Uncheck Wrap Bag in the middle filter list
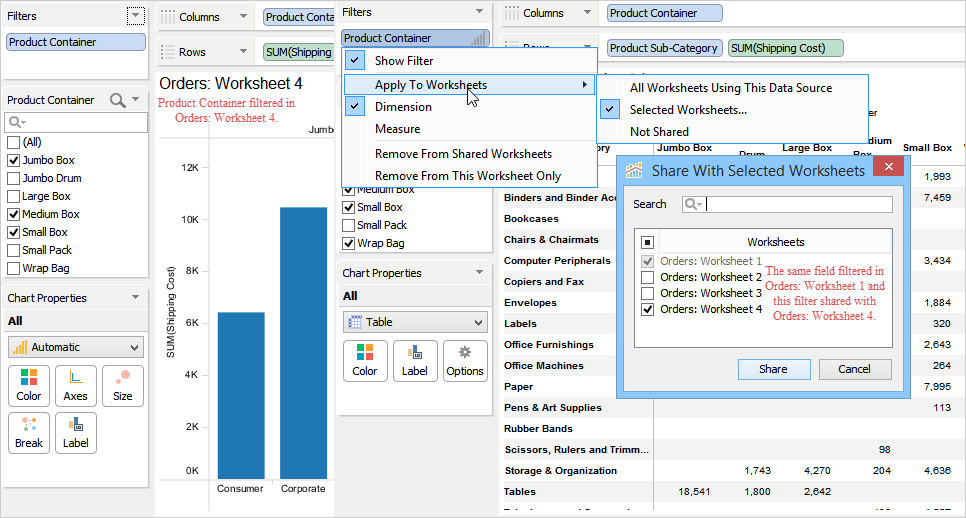This screenshot has width=966, height=518. [x=348, y=243]
